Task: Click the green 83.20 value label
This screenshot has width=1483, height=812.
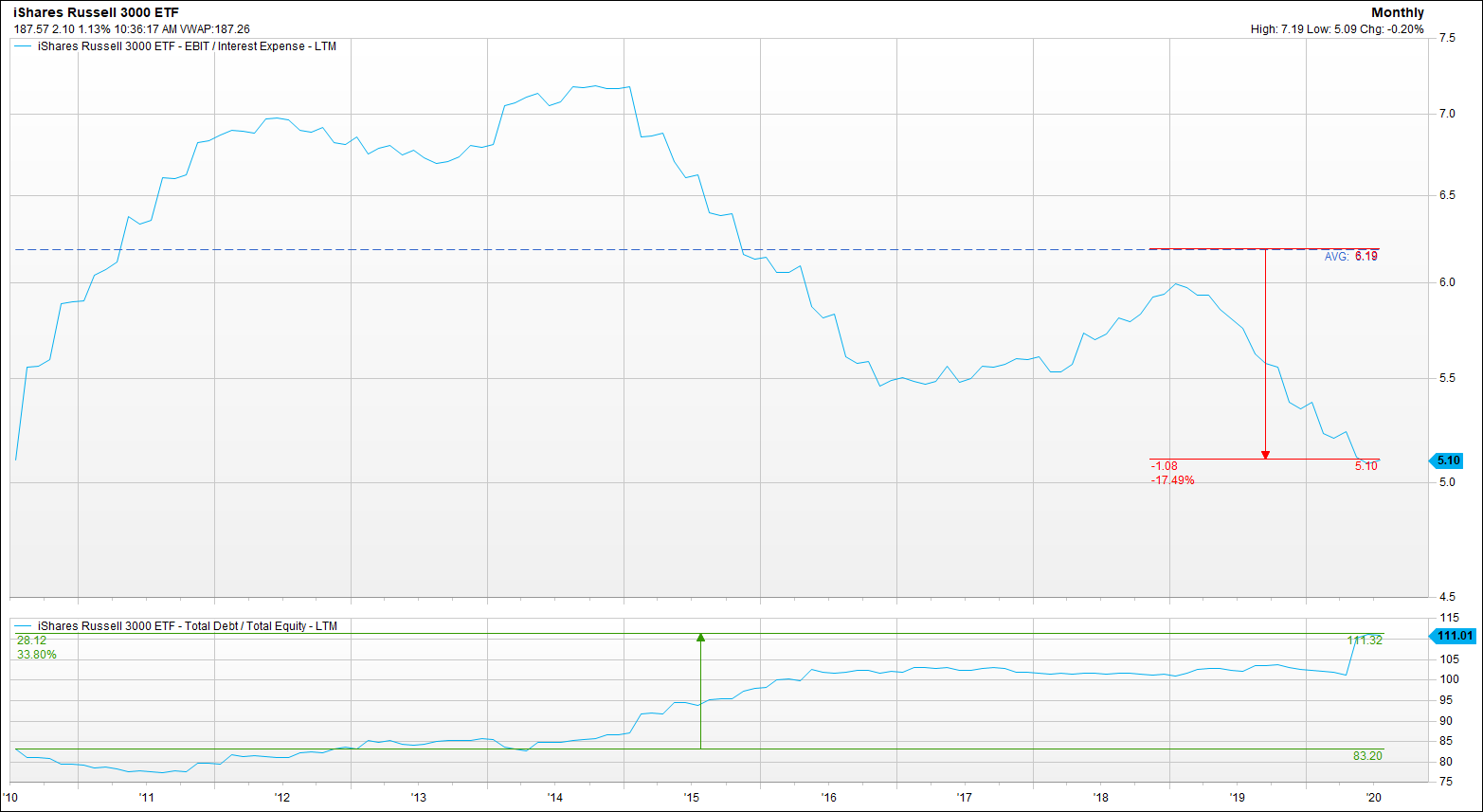Action: click(x=1368, y=756)
